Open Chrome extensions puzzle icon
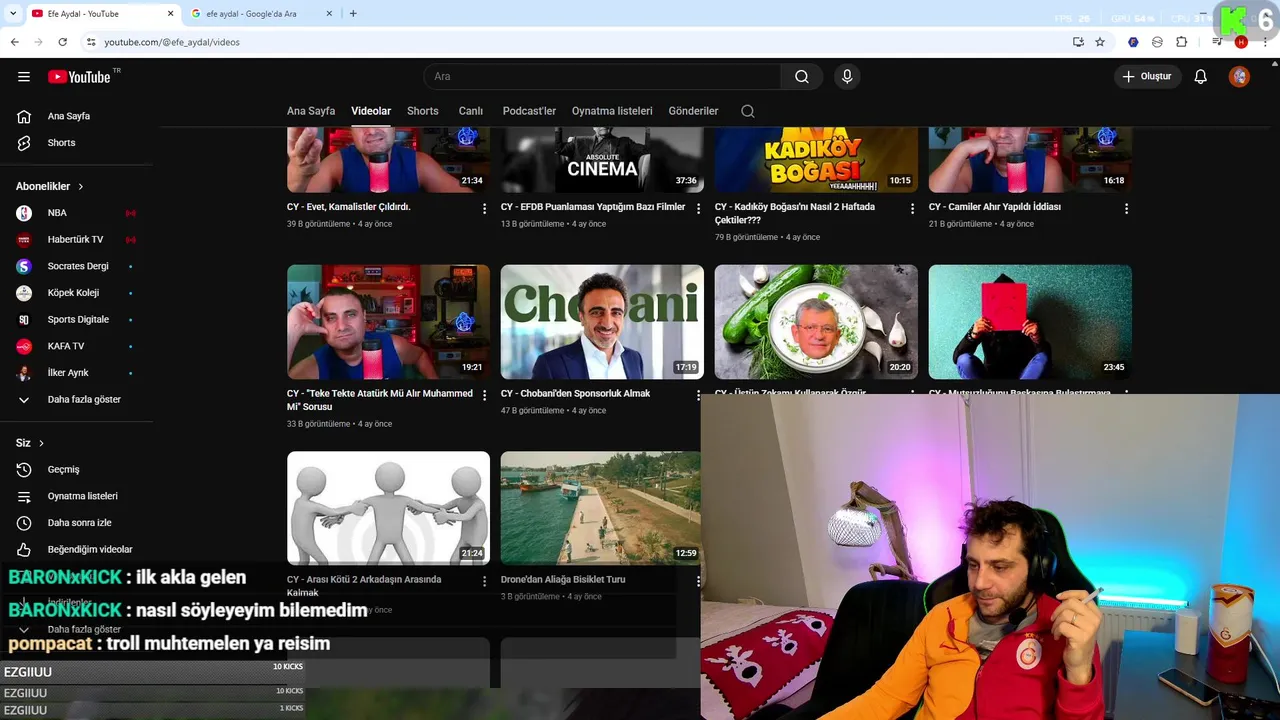The width and height of the screenshot is (1280, 720). (x=1181, y=42)
